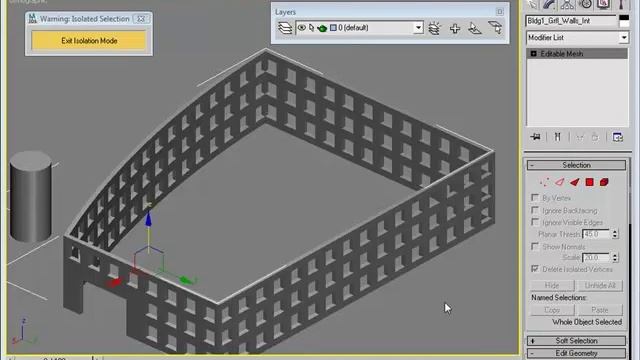Click the object name field Bldg1_Grll_Walls_Int
The image size is (640, 360).
point(571,21)
